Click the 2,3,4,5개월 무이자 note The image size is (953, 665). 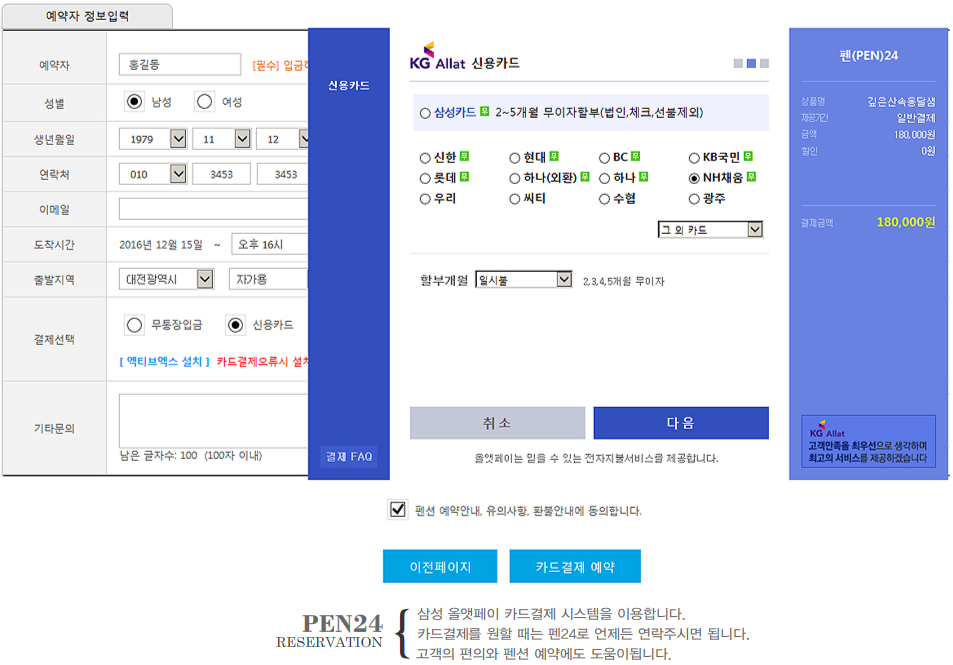(624, 281)
